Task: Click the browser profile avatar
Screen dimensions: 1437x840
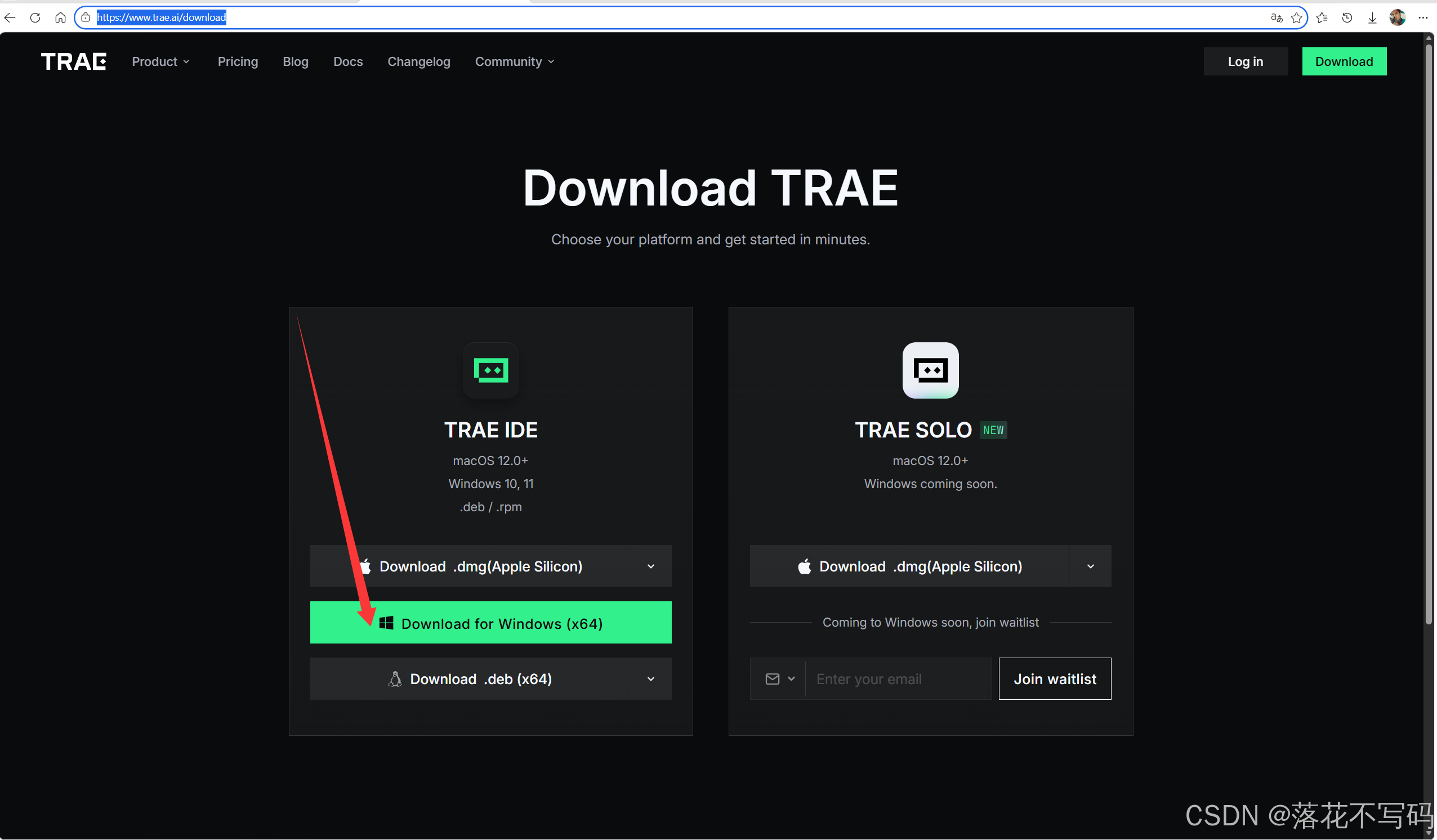Action: pos(1397,17)
